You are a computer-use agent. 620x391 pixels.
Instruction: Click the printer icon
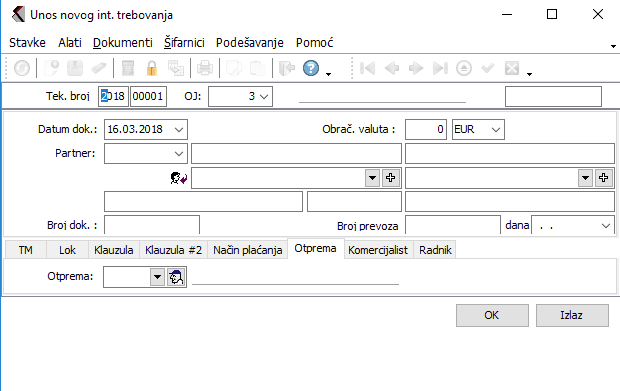[205, 68]
